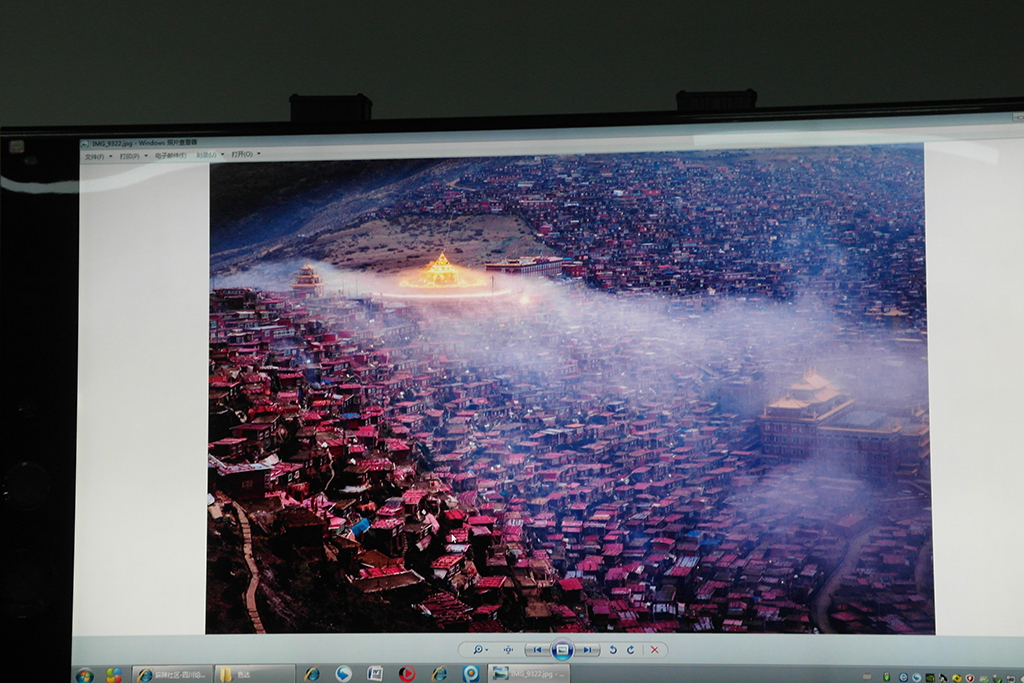Switch to the folder window in taskbar
This screenshot has width=1024, height=683.
pyautogui.click(x=255, y=675)
